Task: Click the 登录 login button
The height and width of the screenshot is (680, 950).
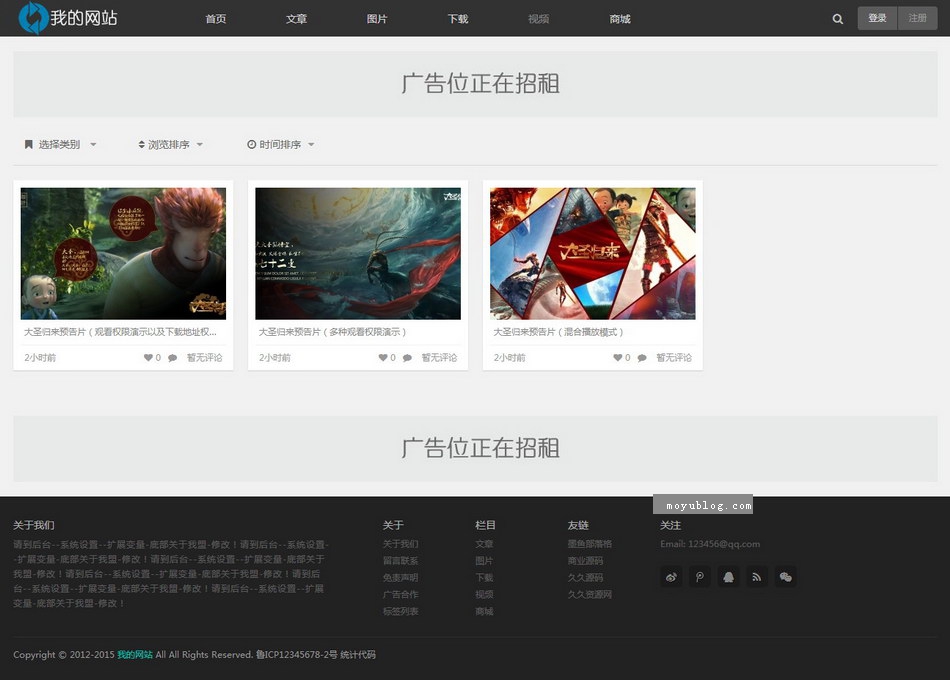Action: (x=877, y=18)
